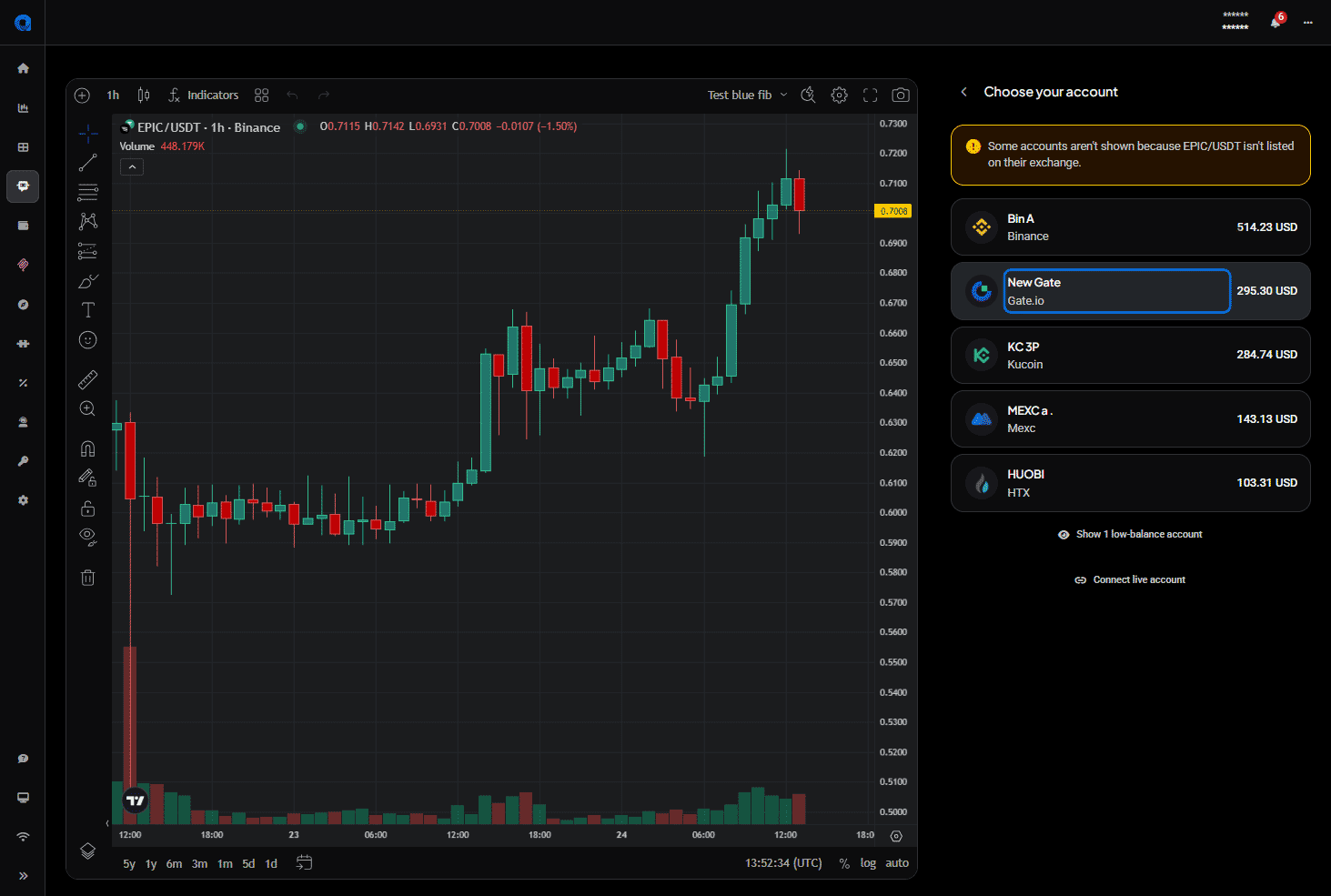Set the date range to 1y

tap(151, 863)
